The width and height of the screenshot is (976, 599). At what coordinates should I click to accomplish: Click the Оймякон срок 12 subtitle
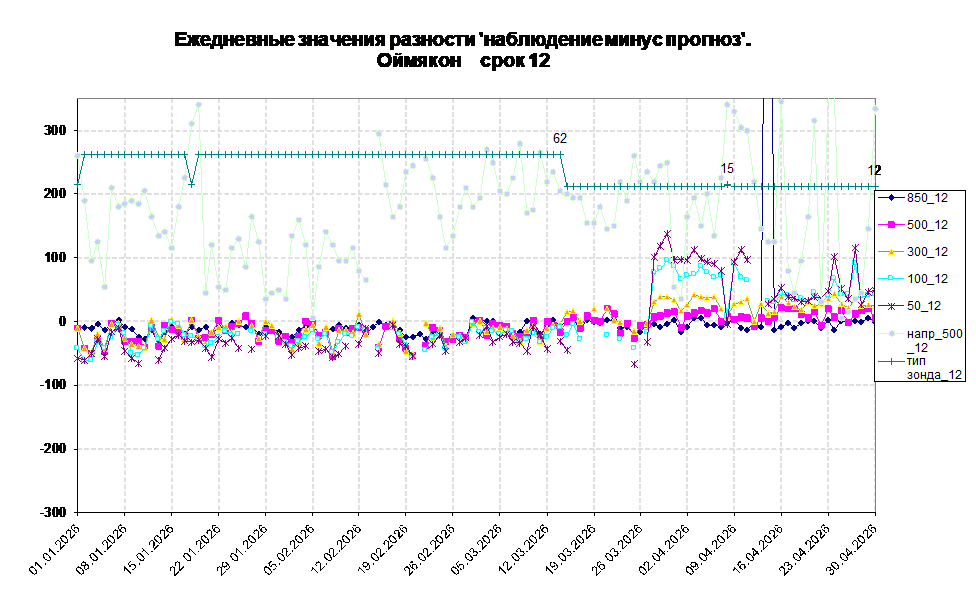pos(463,61)
